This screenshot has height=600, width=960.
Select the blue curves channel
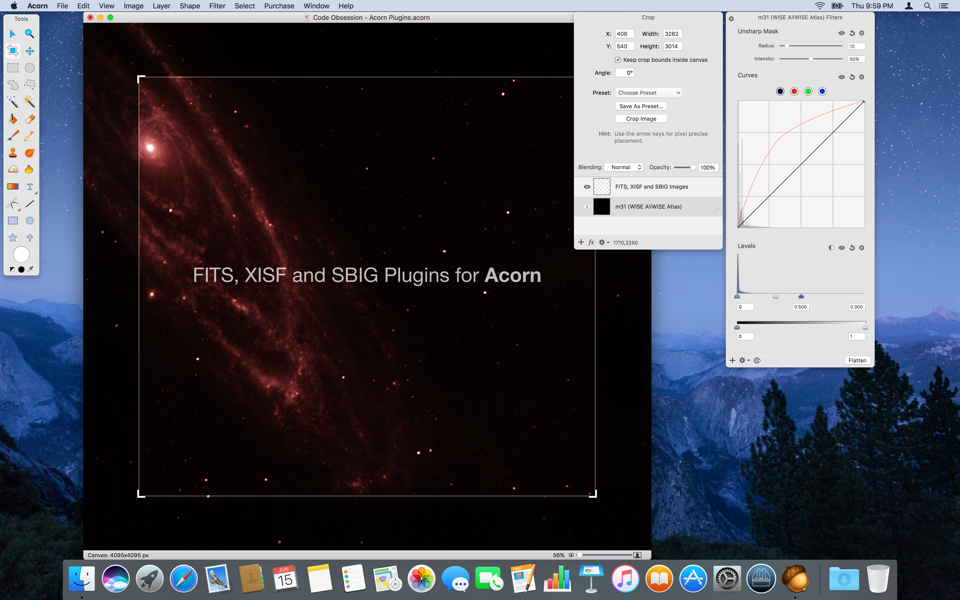pyautogui.click(x=822, y=91)
